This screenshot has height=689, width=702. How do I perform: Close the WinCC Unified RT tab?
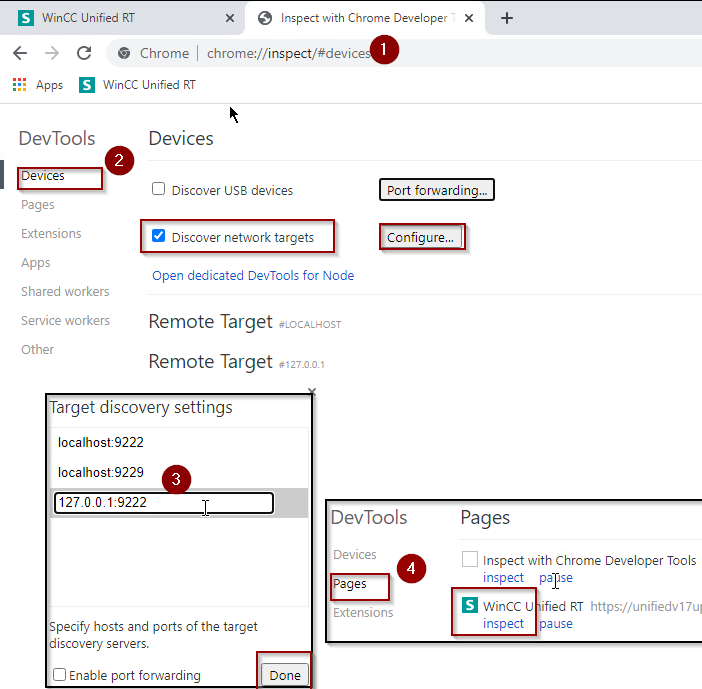(x=230, y=18)
